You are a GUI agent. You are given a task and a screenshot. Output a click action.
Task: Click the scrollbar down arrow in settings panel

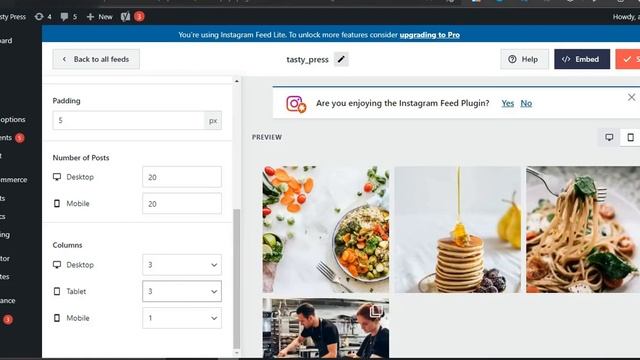point(237,353)
